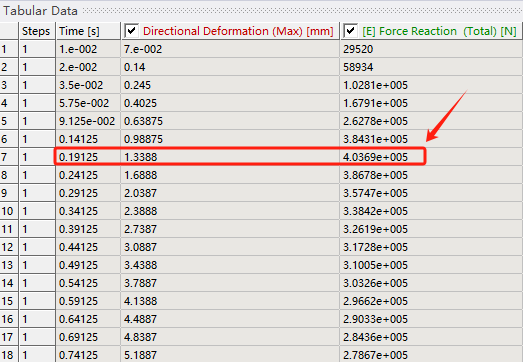This screenshot has width=523, height=362.
Task: Select deformation cell 5.1887
Action: click(230, 355)
